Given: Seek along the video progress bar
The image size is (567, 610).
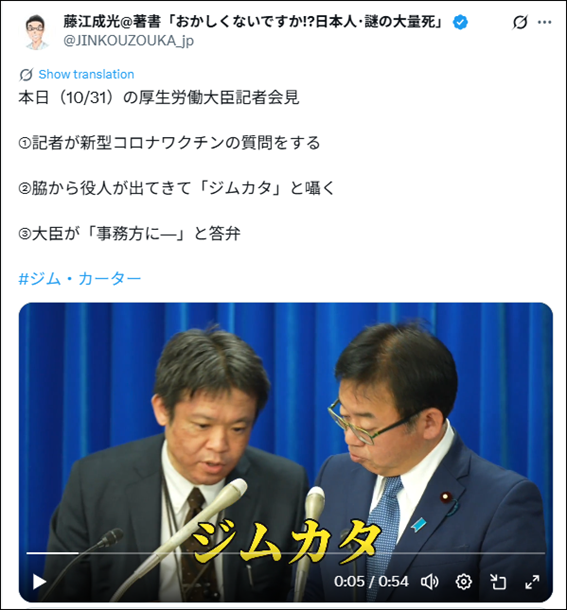Looking at the screenshot, I should [x=286, y=553].
